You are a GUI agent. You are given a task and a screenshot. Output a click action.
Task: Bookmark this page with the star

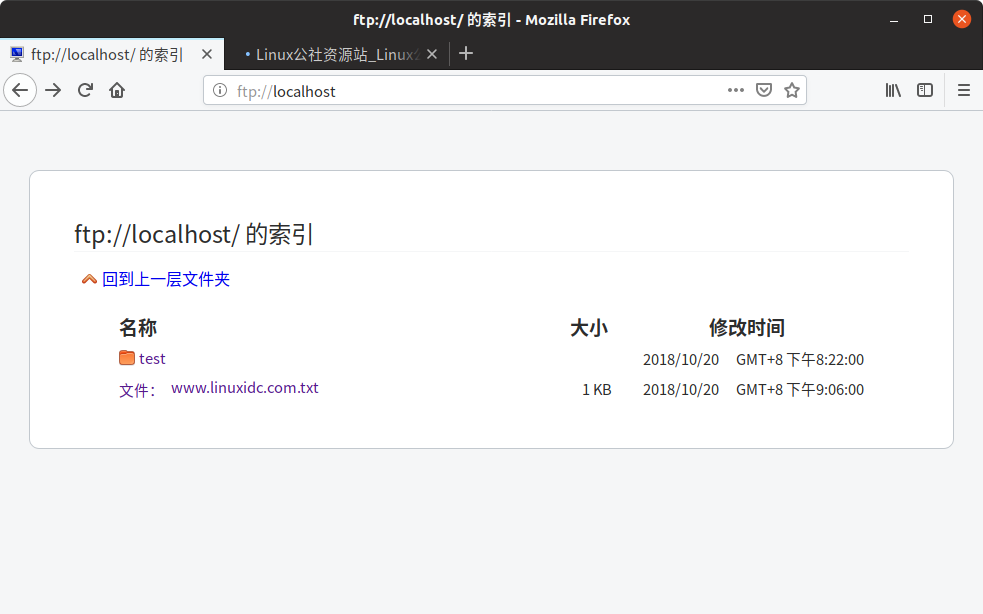click(792, 90)
